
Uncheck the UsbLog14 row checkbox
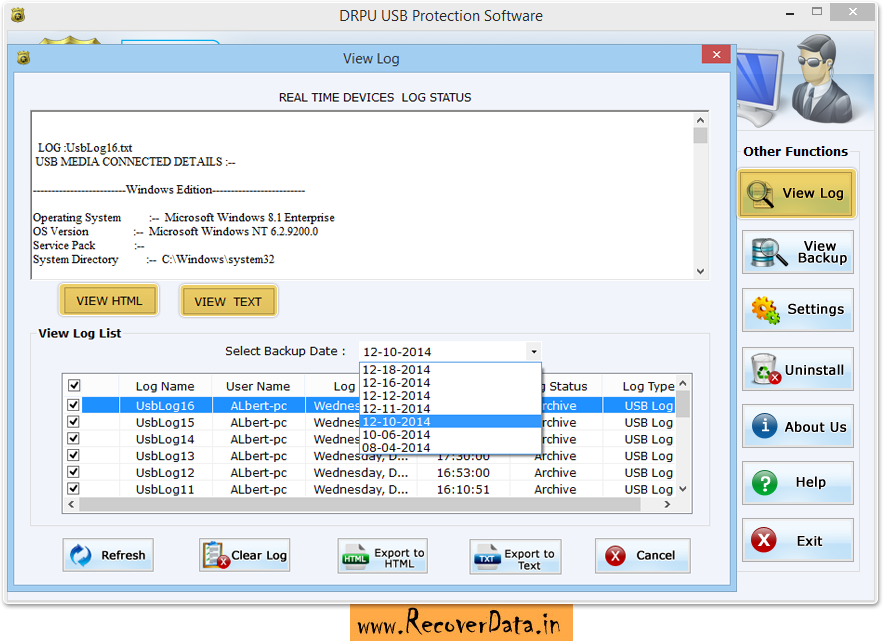pos(73,438)
